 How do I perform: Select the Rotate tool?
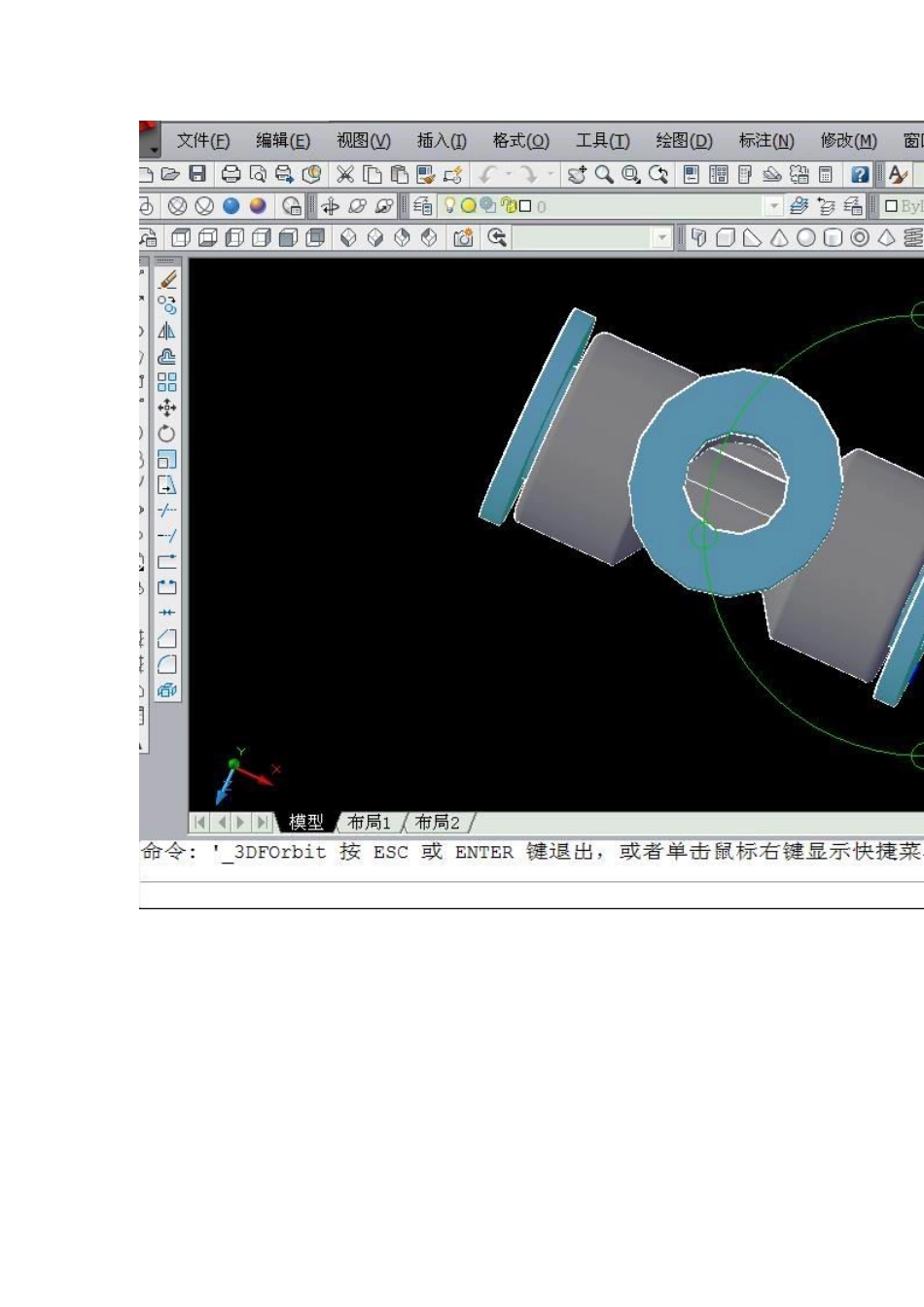167,433
